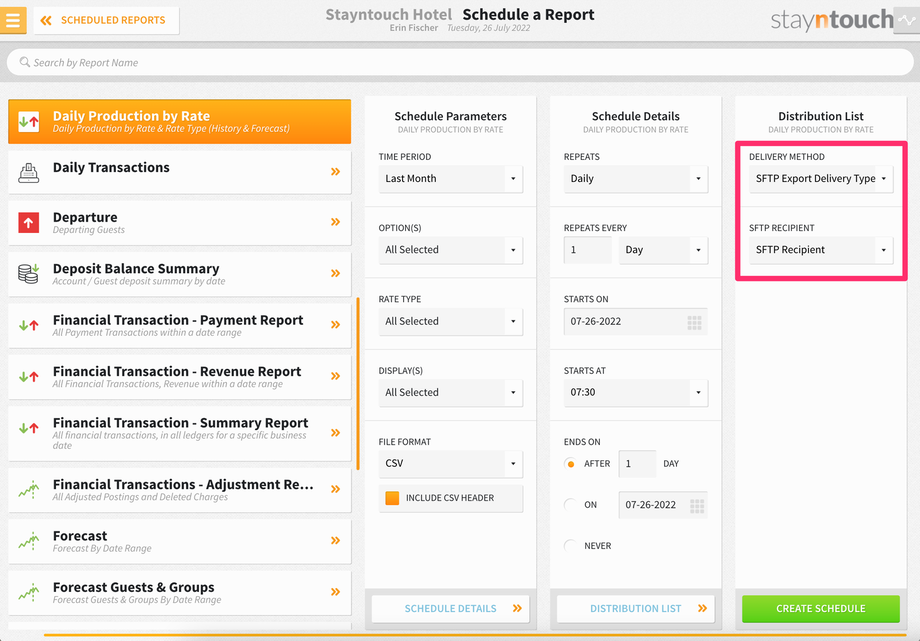This screenshot has width=920, height=641.
Task: Open the hamburger main menu
Action: click(13, 20)
